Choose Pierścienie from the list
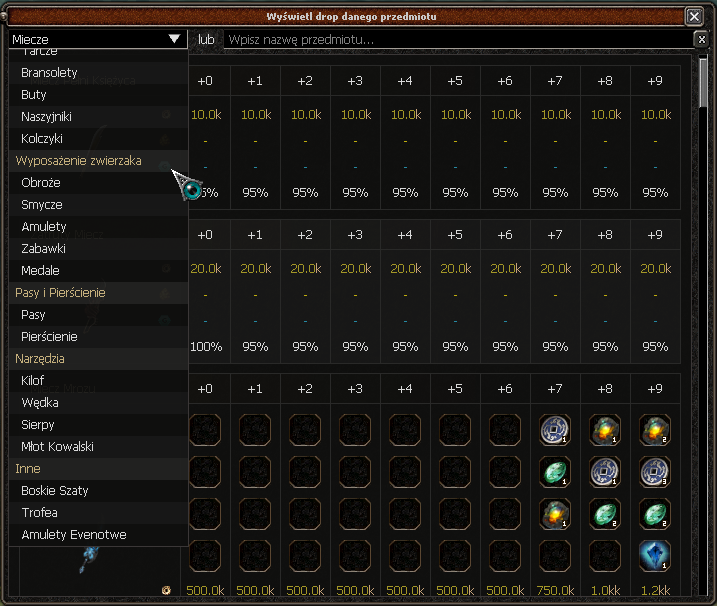The width and height of the screenshot is (717, 606). (x=49, y=337)
